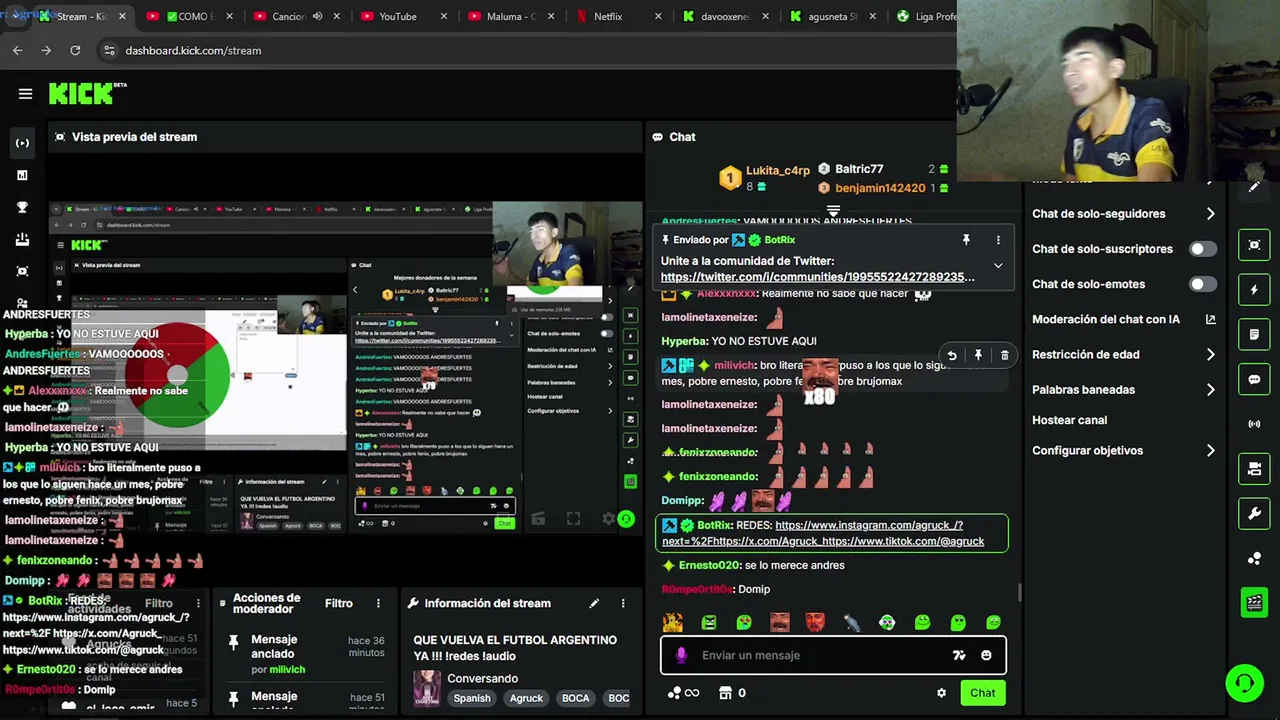
Task: Select the fire emote in quick emotes
Action: point(672,622)
